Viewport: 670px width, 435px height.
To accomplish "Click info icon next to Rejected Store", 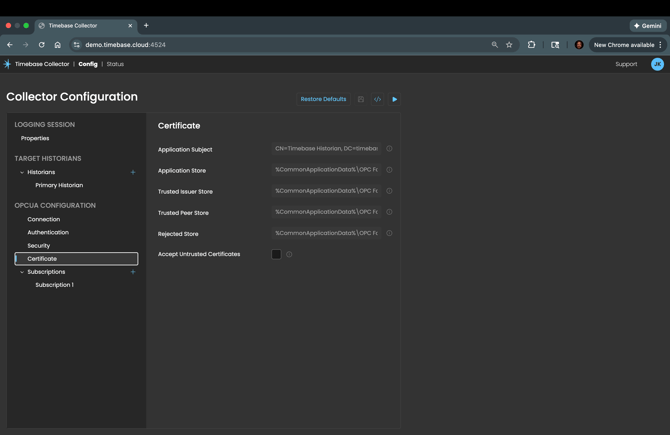I will tap(390, 233).
